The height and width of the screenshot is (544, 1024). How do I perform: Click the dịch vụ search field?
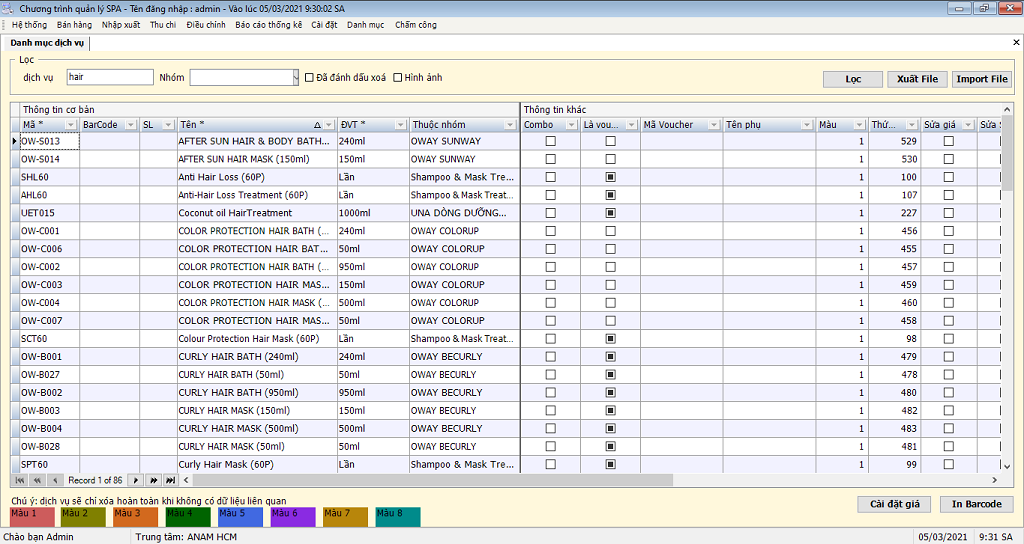(x=109, y=77)
